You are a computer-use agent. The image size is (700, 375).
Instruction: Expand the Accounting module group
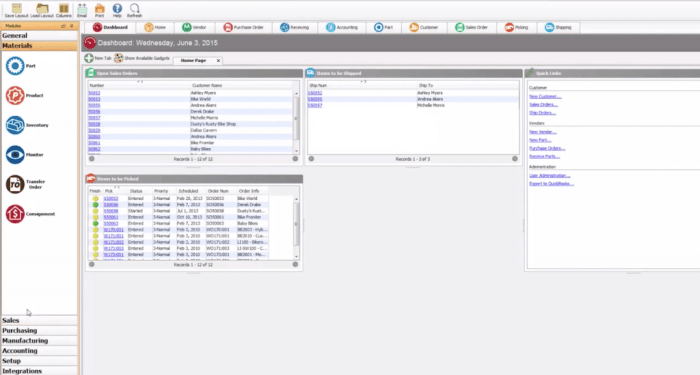point(39,350)
